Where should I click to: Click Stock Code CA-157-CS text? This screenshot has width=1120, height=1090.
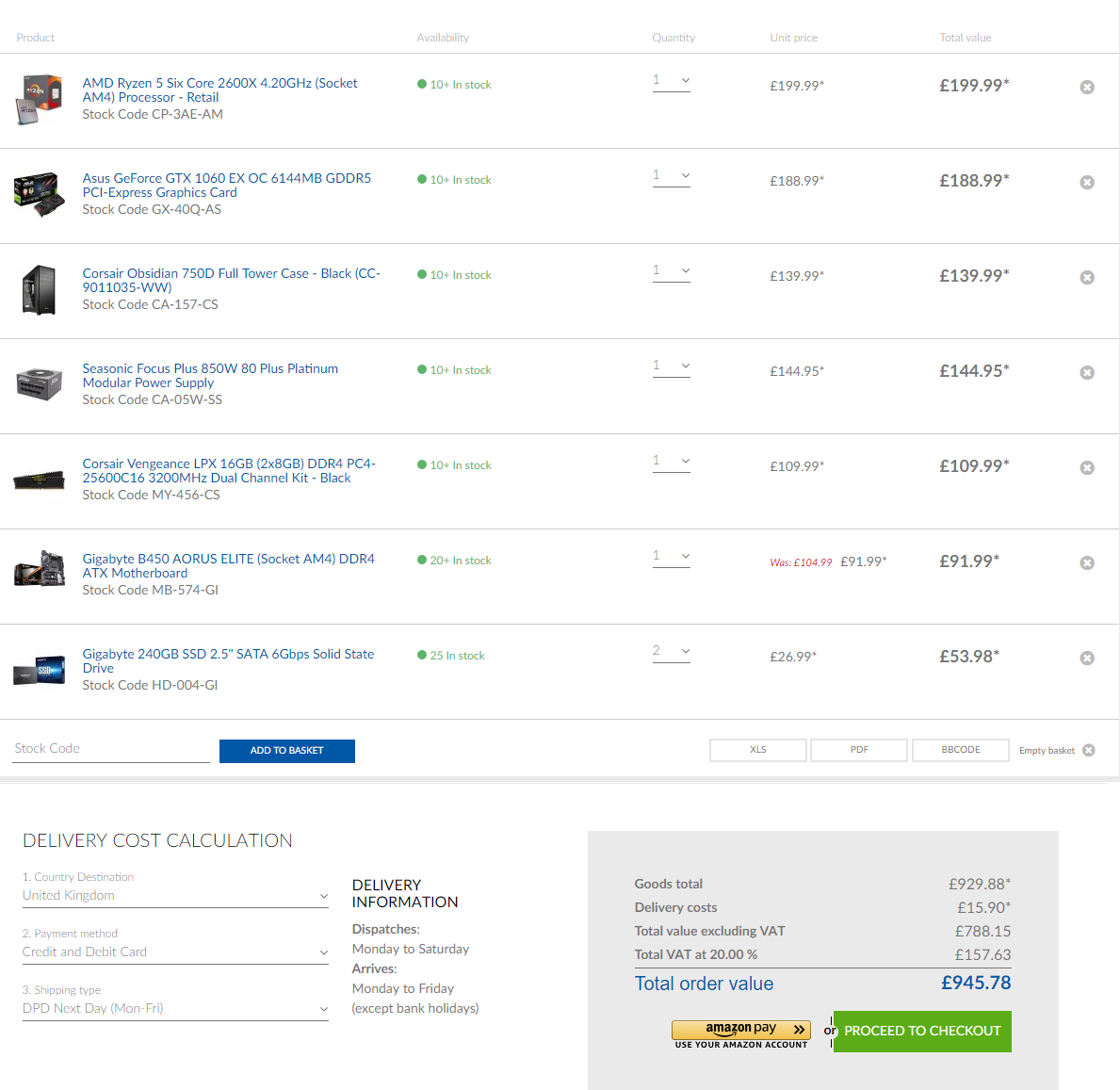tap(150, 304)
